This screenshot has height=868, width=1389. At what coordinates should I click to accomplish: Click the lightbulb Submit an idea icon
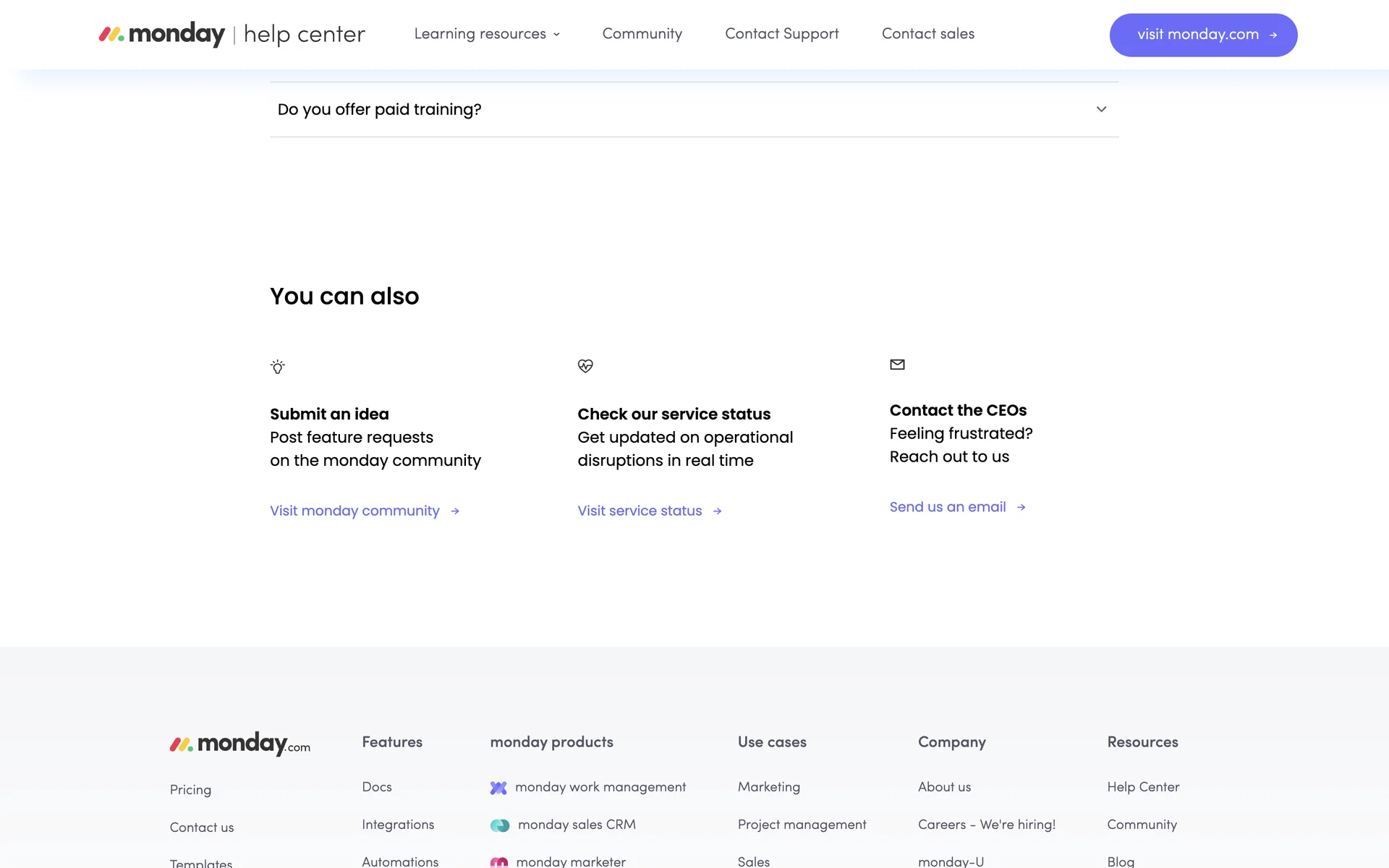click(277, 367)
